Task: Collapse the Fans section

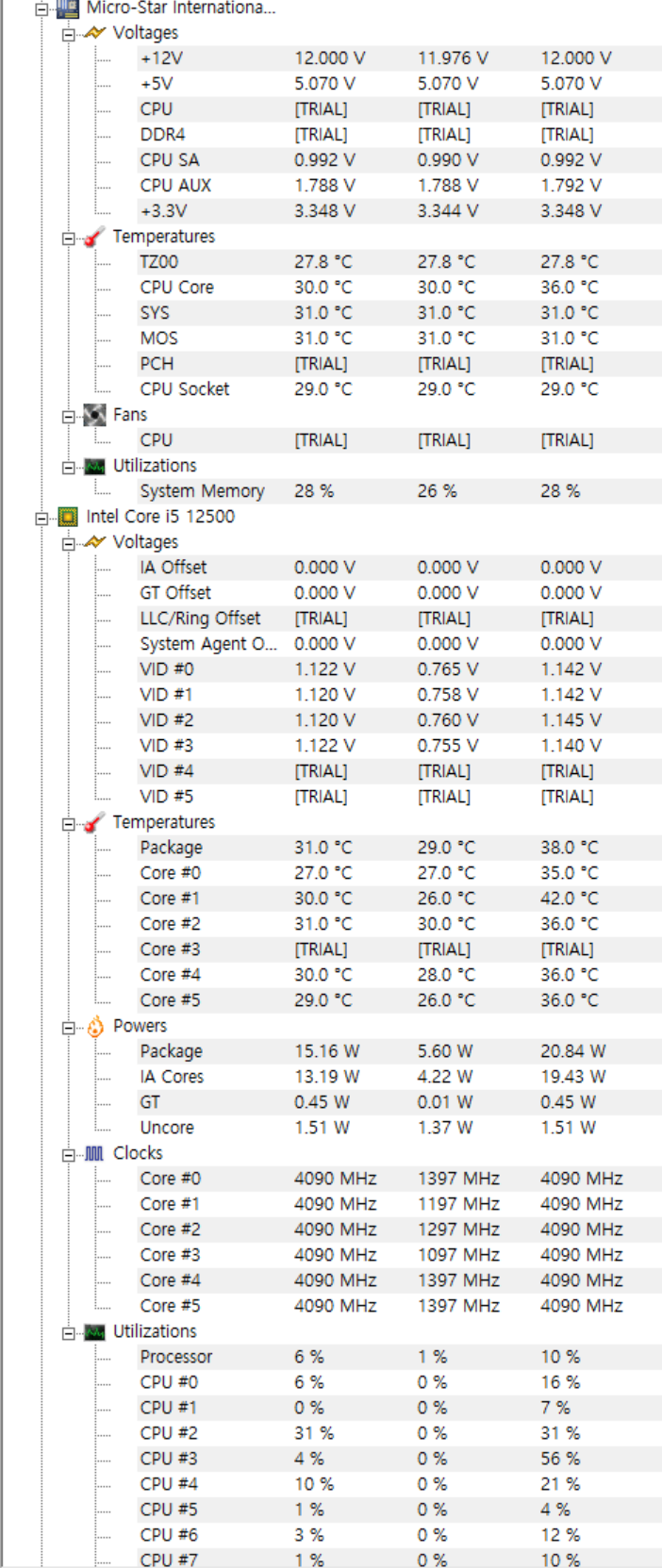Action: [x=68, y=416]
